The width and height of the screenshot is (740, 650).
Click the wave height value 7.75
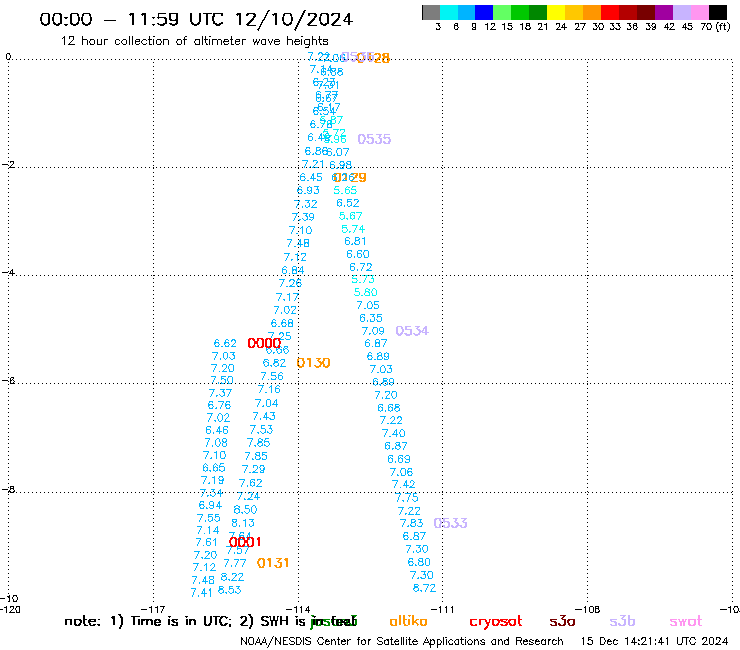pos(407,498)
